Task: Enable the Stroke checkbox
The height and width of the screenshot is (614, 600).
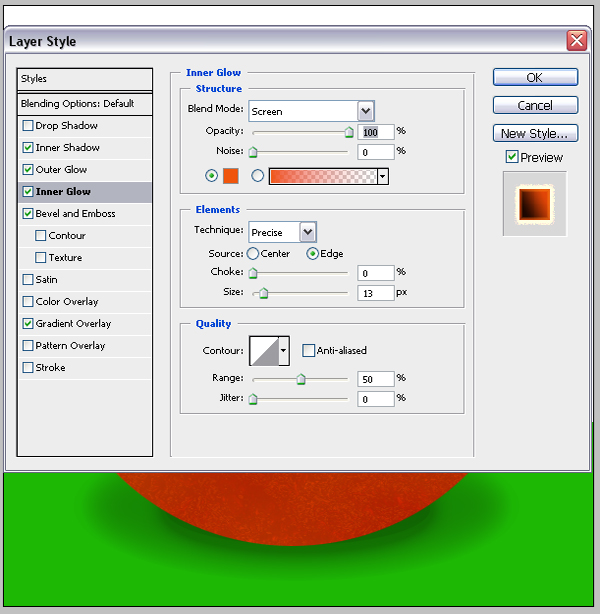Action: [28, 367]
